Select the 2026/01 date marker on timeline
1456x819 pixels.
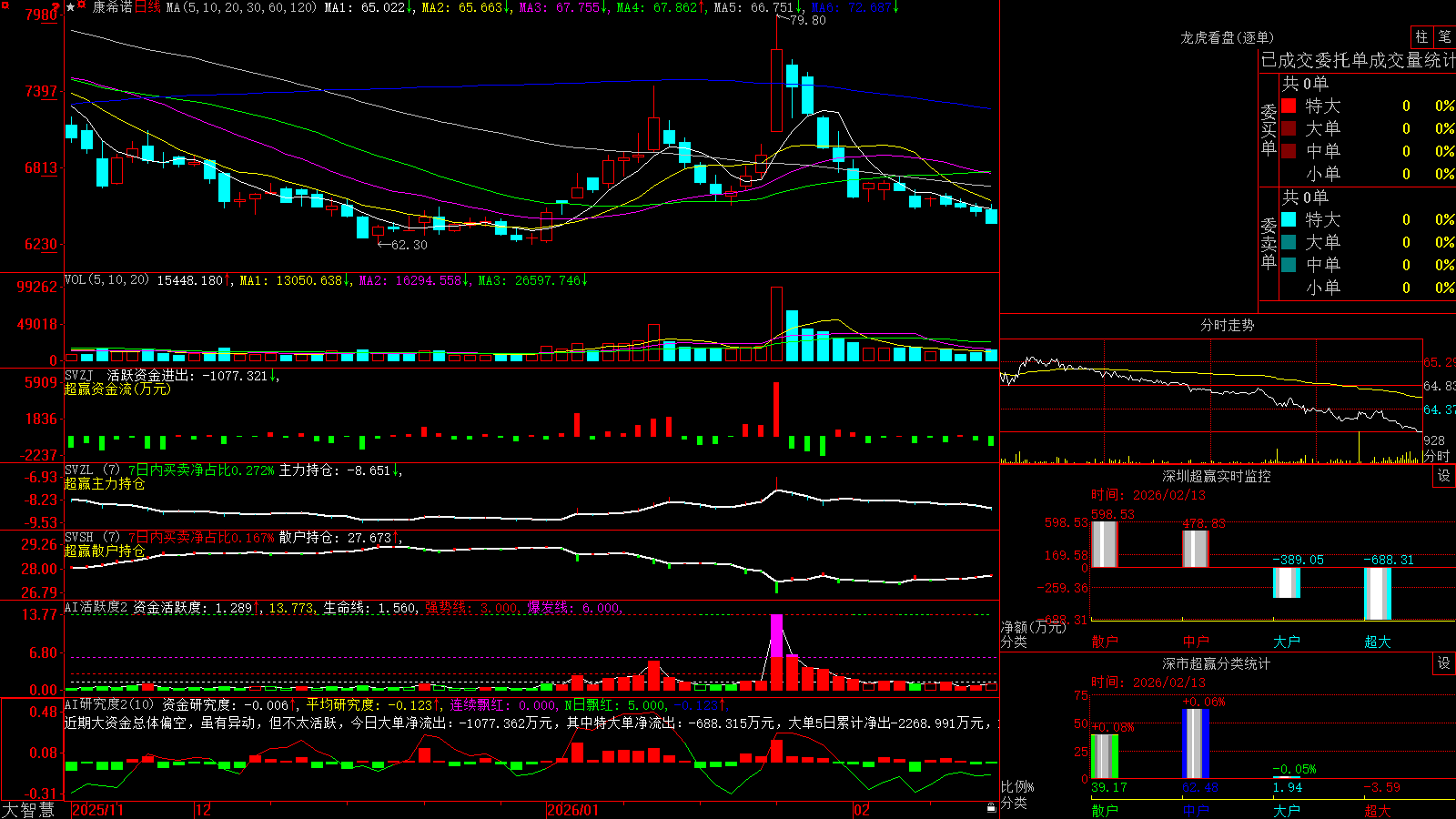(572, 810)
